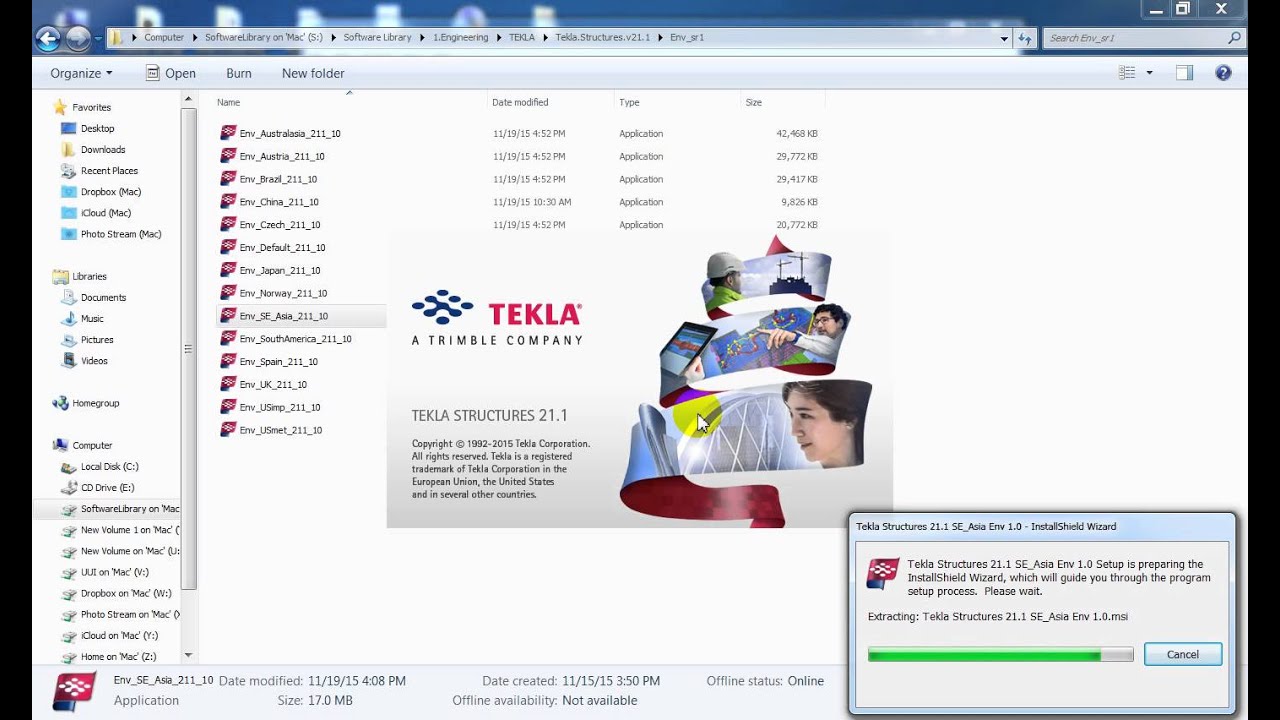Toggle the preview pane icon
The width and height of the screenshot is (1280, 720).
[x=1185, y=73]
